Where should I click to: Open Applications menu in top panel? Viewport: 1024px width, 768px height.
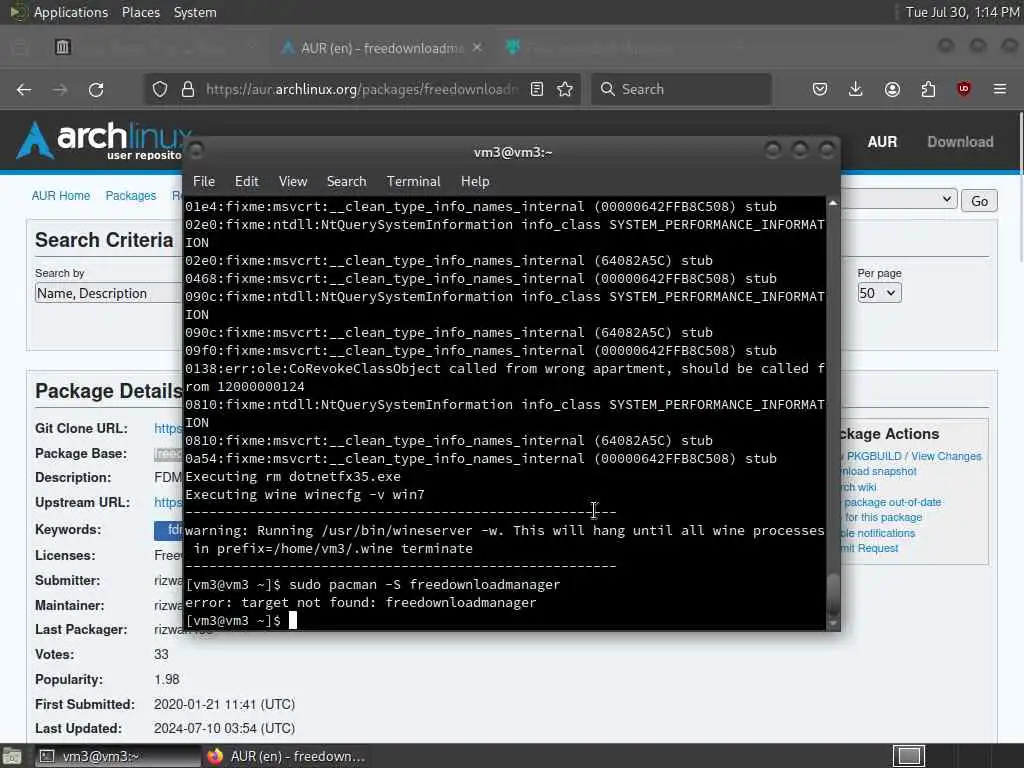coord(71,12)
